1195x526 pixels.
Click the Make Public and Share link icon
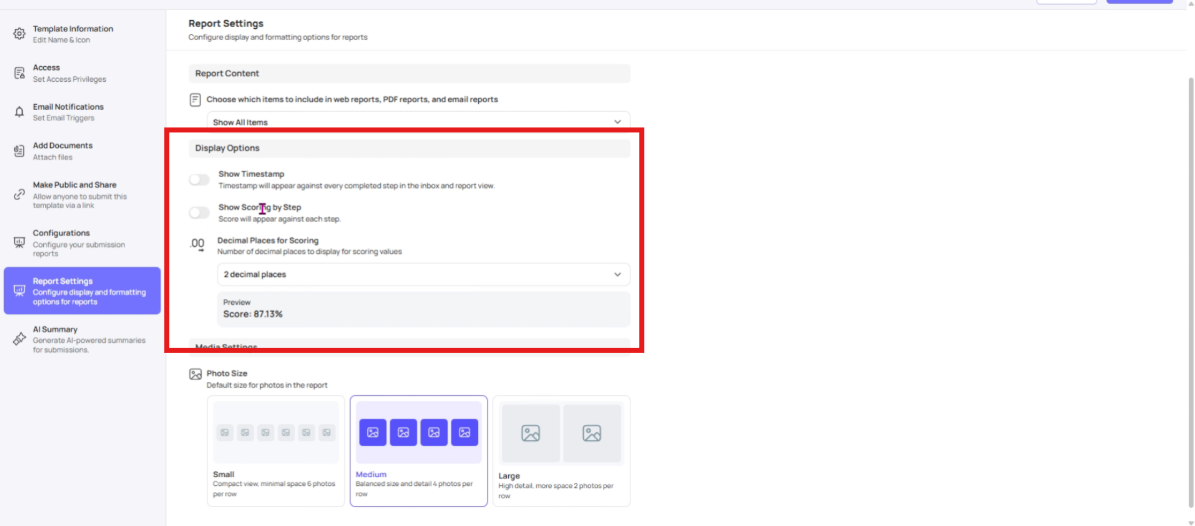(19, 194)
